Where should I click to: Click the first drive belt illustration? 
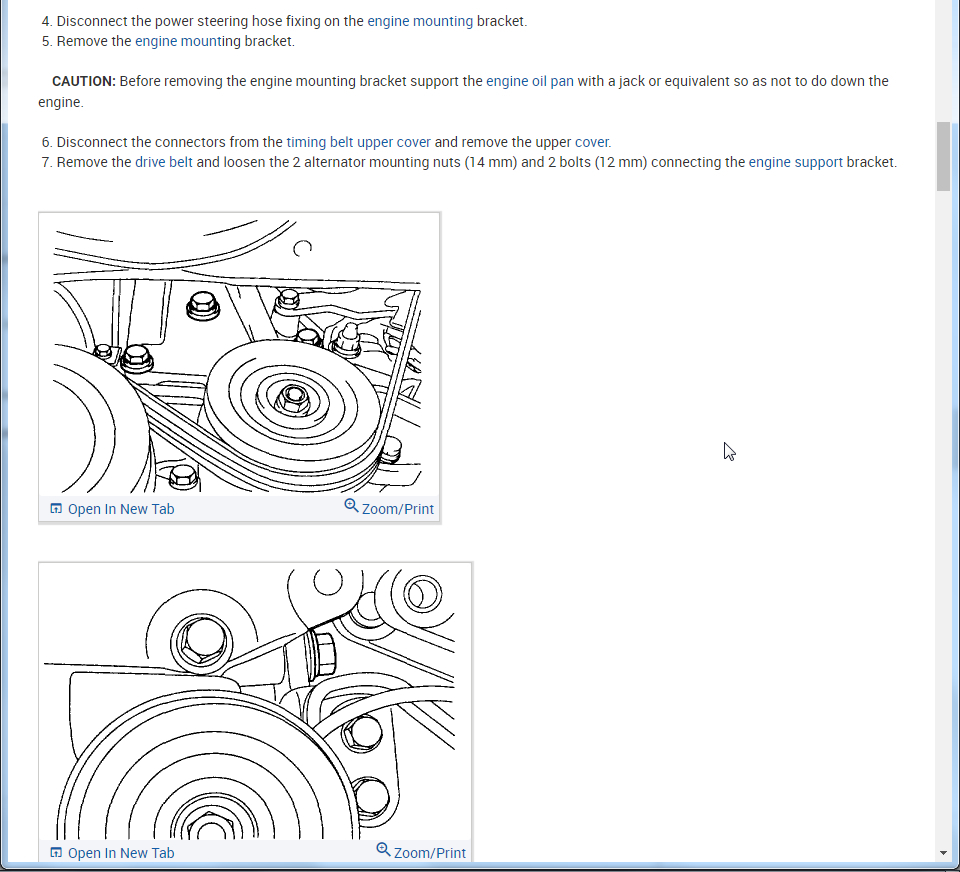point(239,355)
